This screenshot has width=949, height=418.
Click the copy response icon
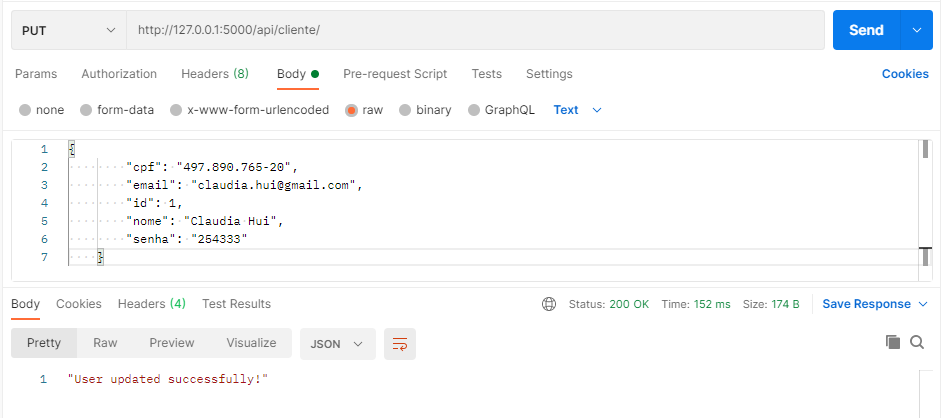pos(893,342)
